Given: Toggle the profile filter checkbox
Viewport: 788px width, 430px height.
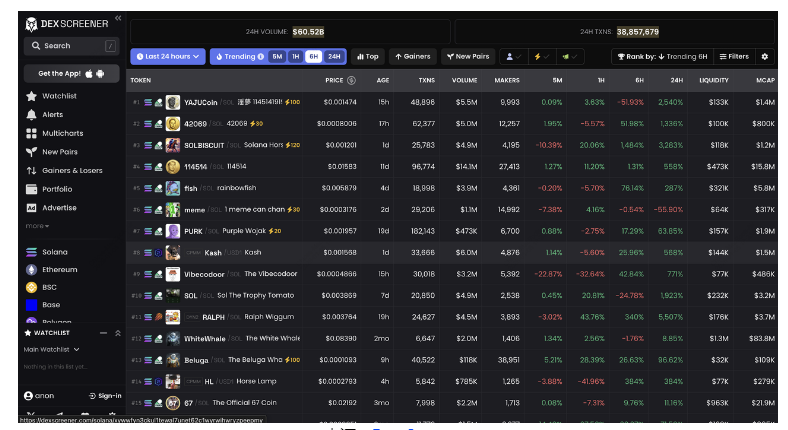Looking at the screenshot, I should [x=514, y=57].
